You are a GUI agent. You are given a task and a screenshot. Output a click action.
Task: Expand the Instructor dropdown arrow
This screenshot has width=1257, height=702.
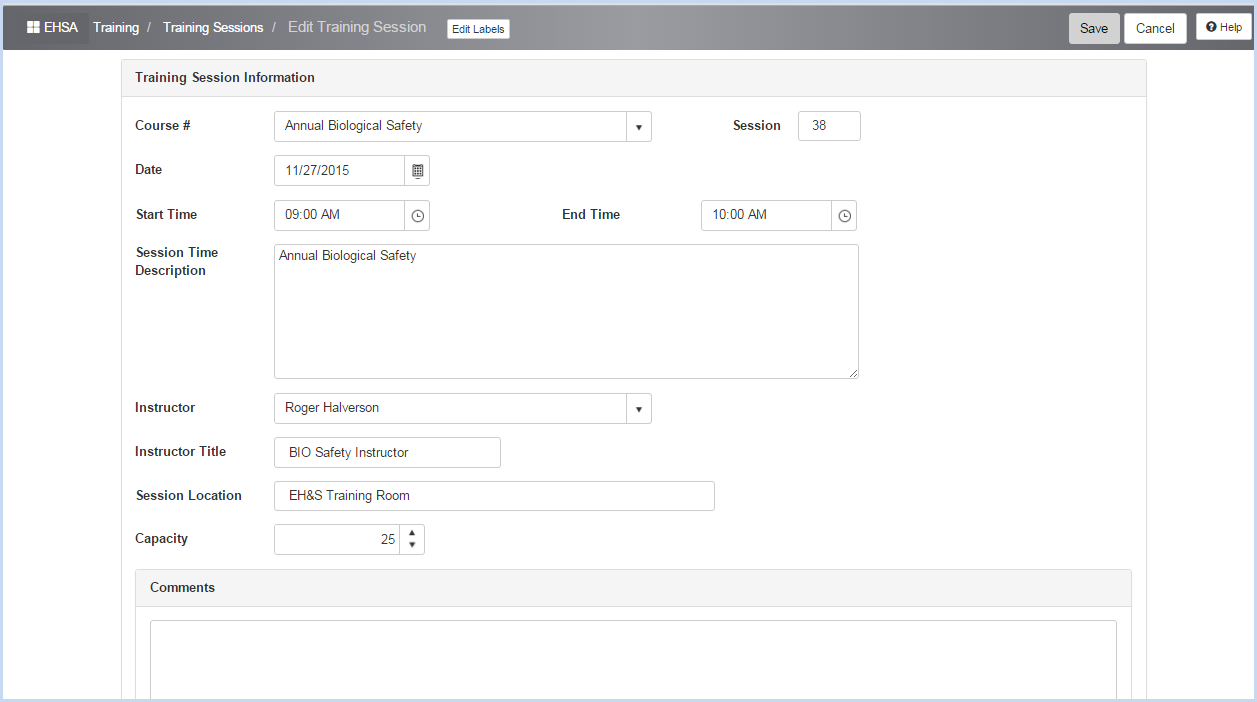click(x=639, y=409)
